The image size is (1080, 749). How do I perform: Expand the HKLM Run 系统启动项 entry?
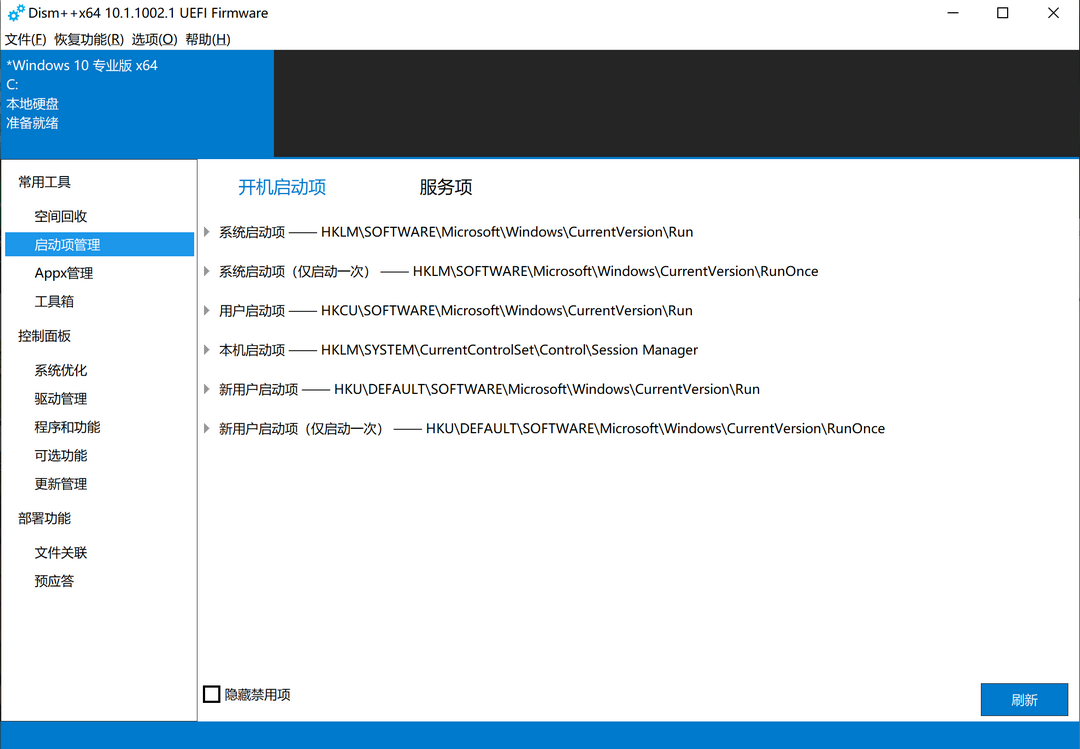pyautogui.click(x=207, y=231)
